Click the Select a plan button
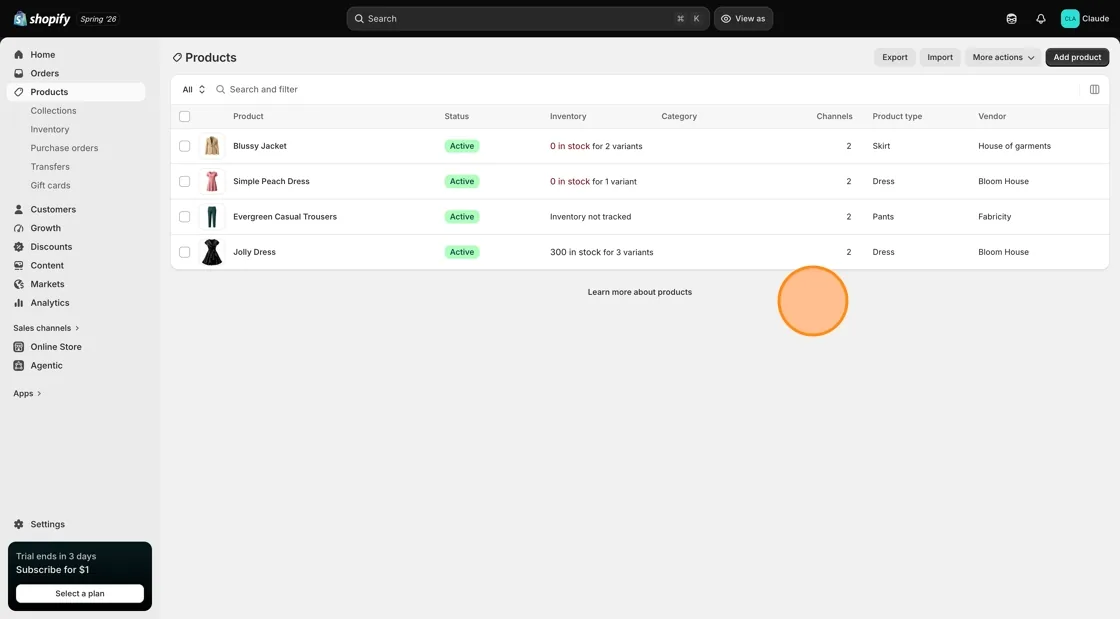 point(80,593)
